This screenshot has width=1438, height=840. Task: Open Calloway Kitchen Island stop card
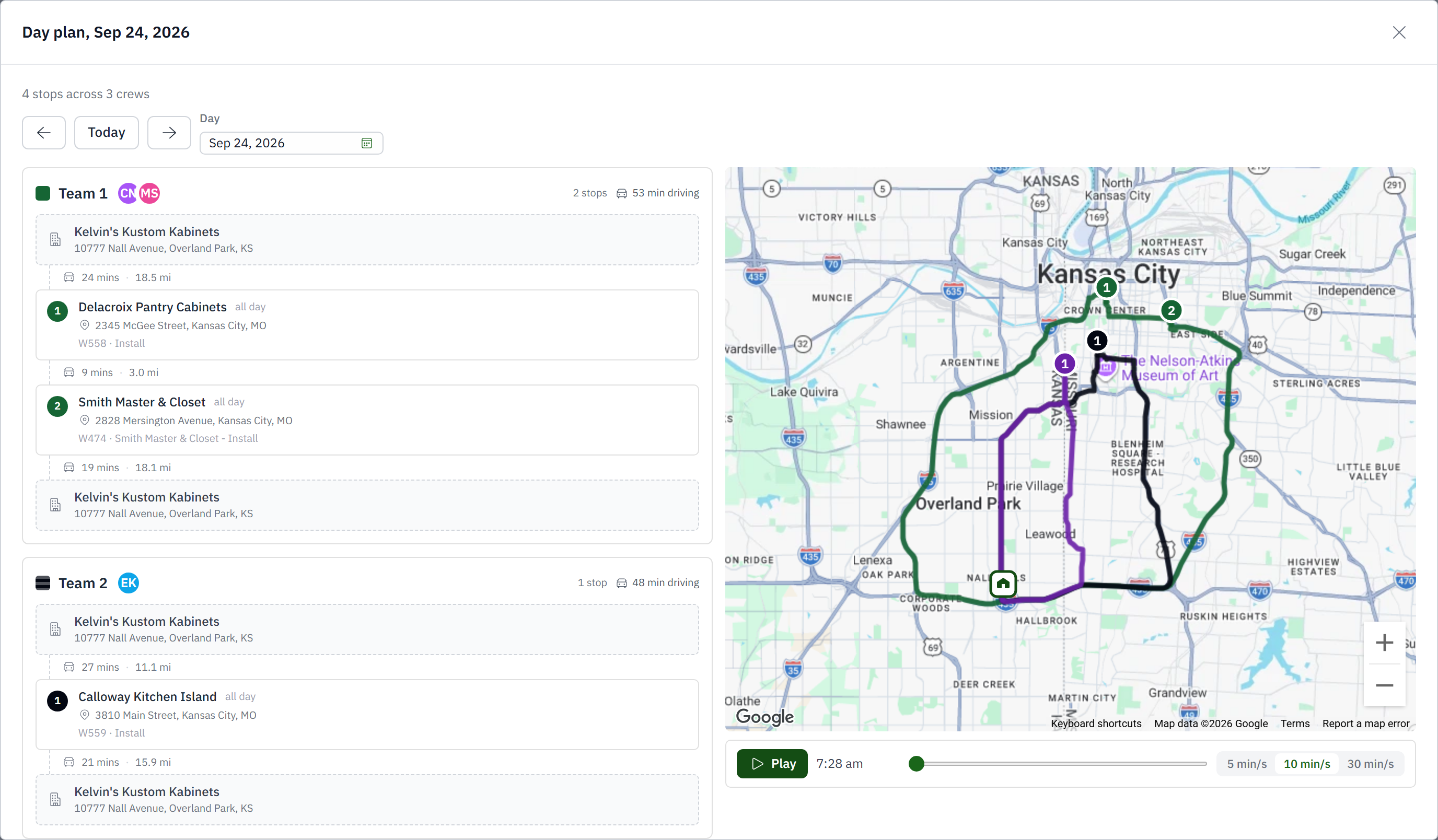(367, 715)
